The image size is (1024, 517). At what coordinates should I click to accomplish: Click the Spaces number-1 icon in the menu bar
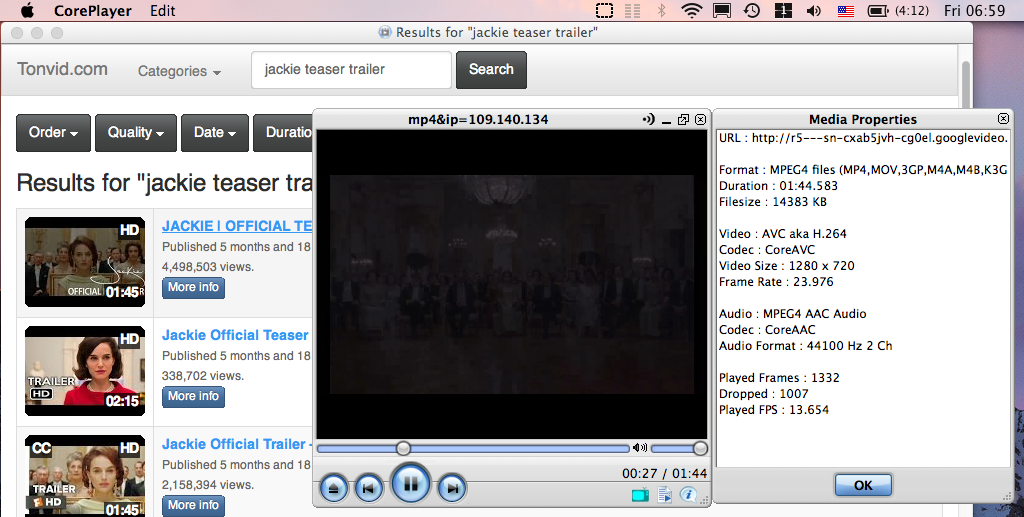coord(783,10)
